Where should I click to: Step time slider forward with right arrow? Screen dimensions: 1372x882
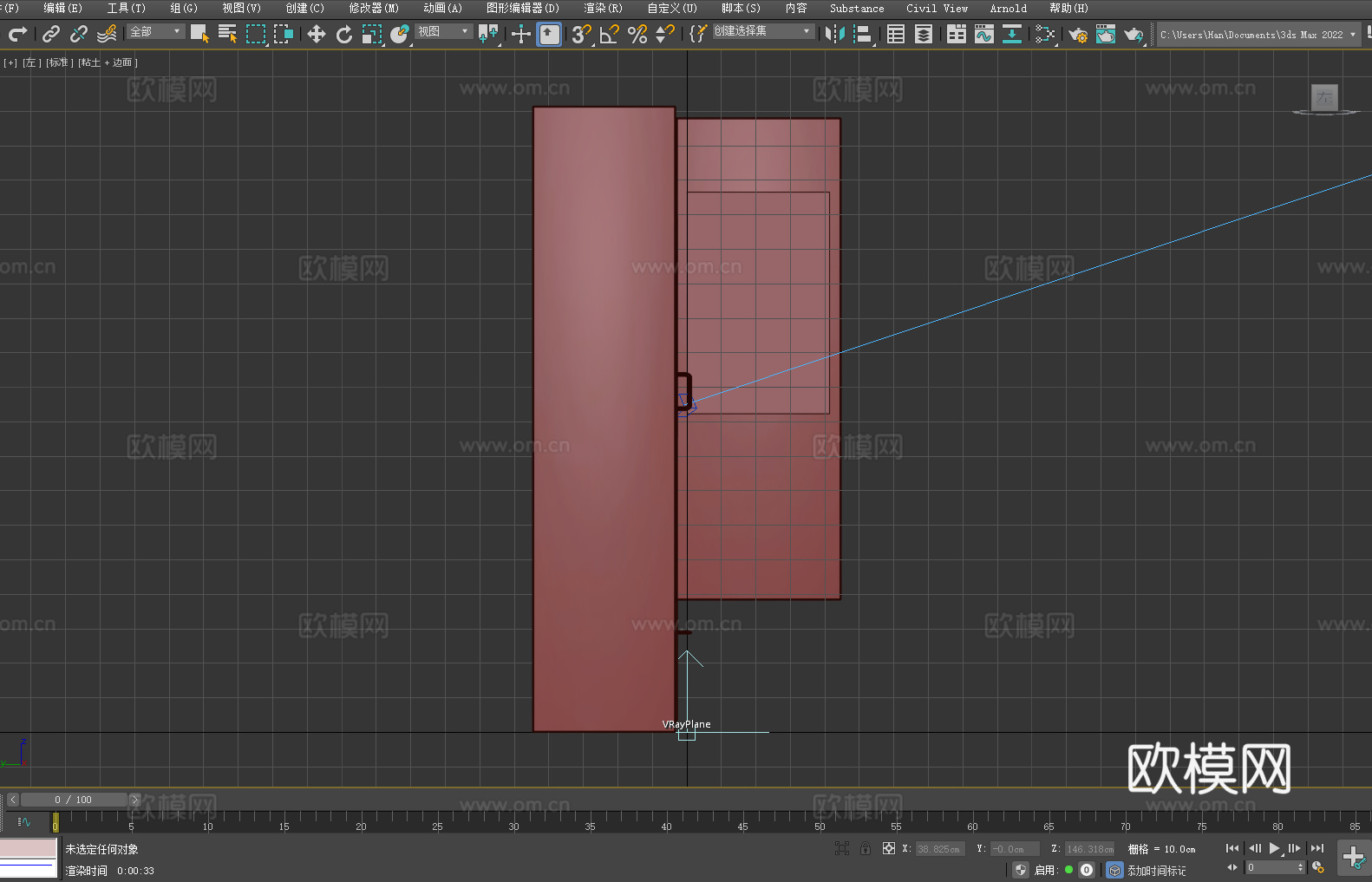[134, 800]
